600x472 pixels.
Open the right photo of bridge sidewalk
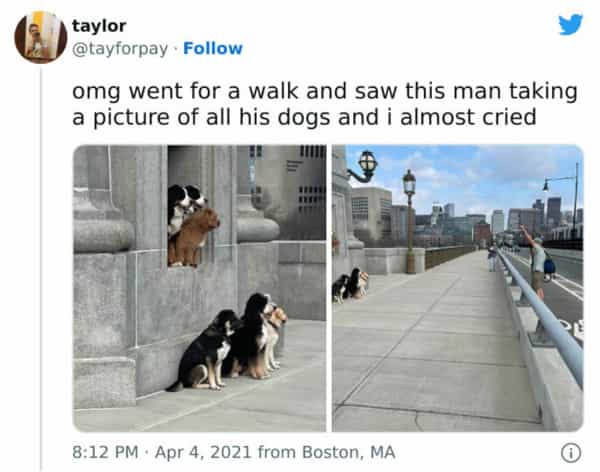coord(457,288)
